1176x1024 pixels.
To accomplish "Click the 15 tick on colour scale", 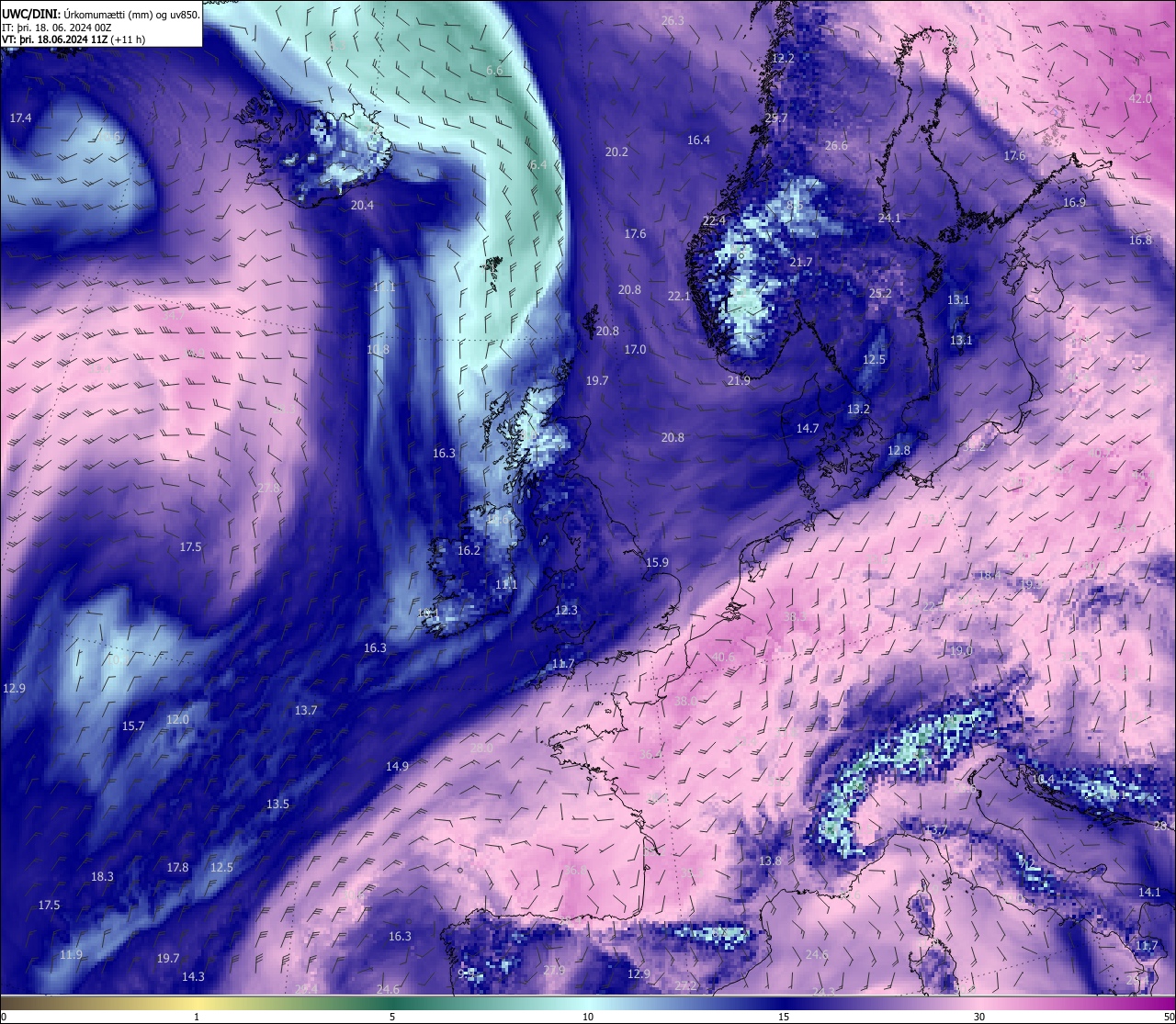I will click(x=784, y=1017).
